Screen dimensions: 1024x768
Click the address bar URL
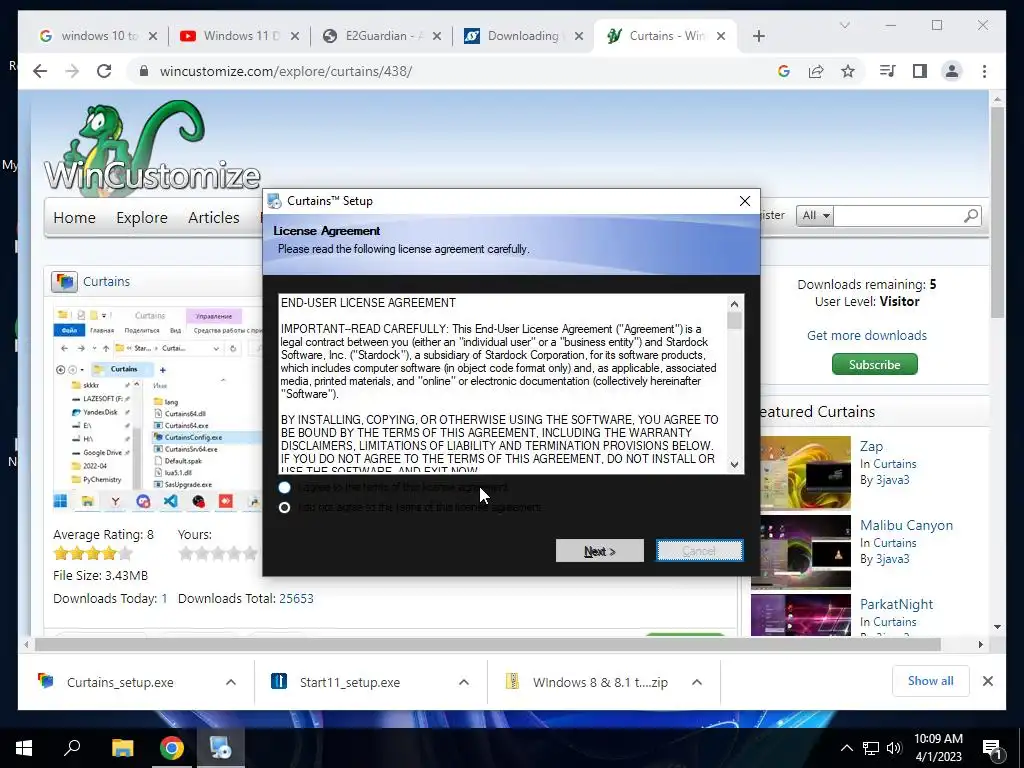tap(285, 71)
